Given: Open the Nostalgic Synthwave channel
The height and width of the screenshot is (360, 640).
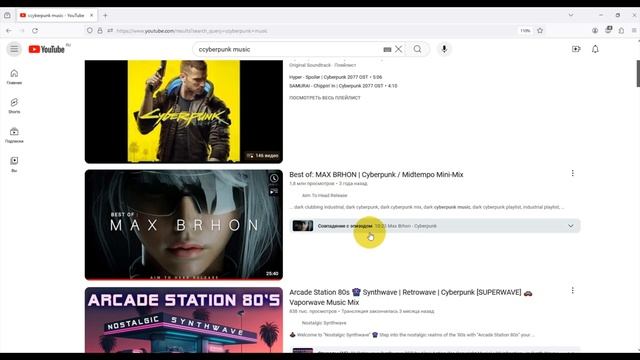Looking at the screenshot, I should (x=324, y=323).
